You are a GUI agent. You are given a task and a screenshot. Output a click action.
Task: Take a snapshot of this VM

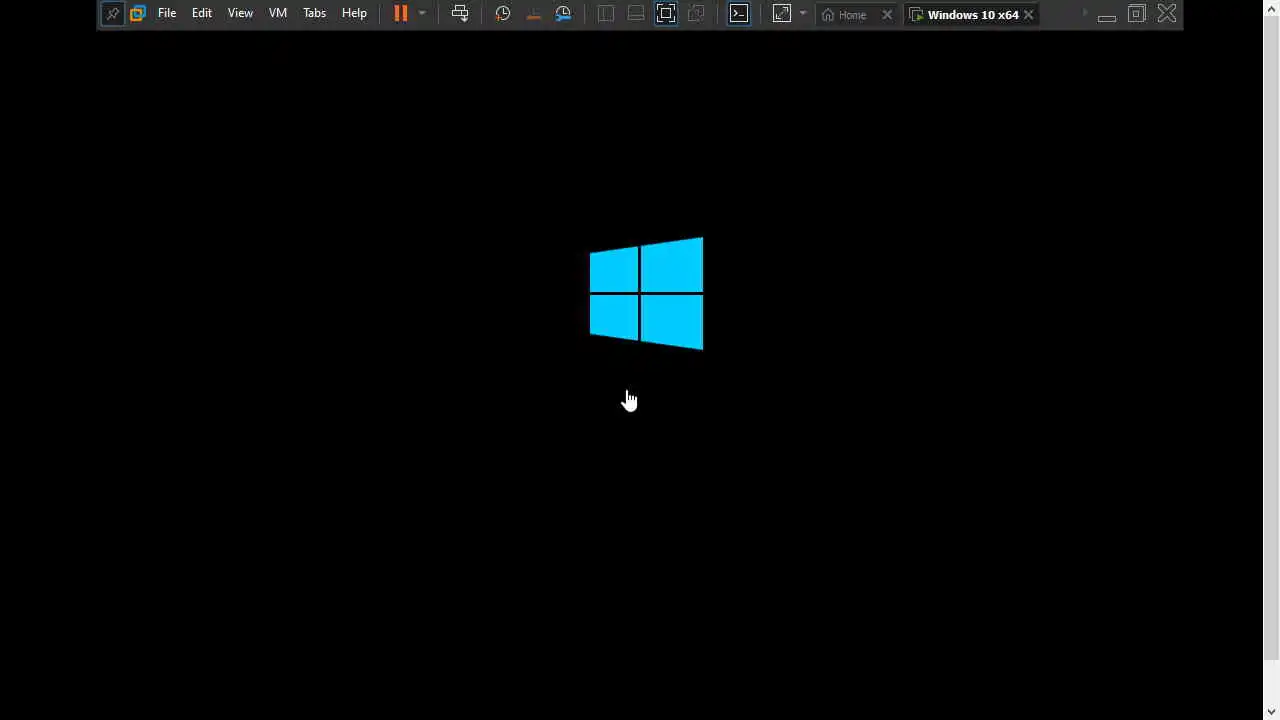point(503,13)
